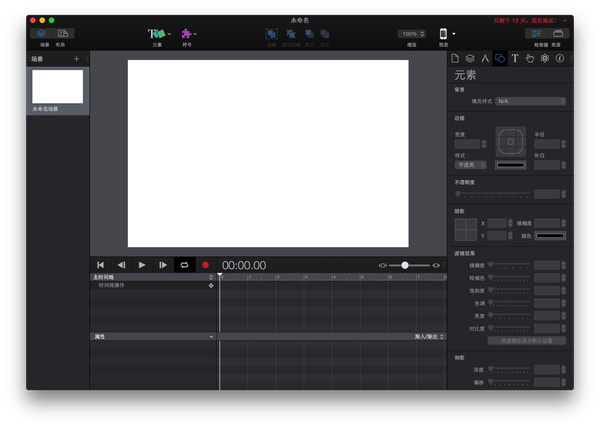
Task: Toggle loop playback in the timeline
Action: tap(184, 265)
